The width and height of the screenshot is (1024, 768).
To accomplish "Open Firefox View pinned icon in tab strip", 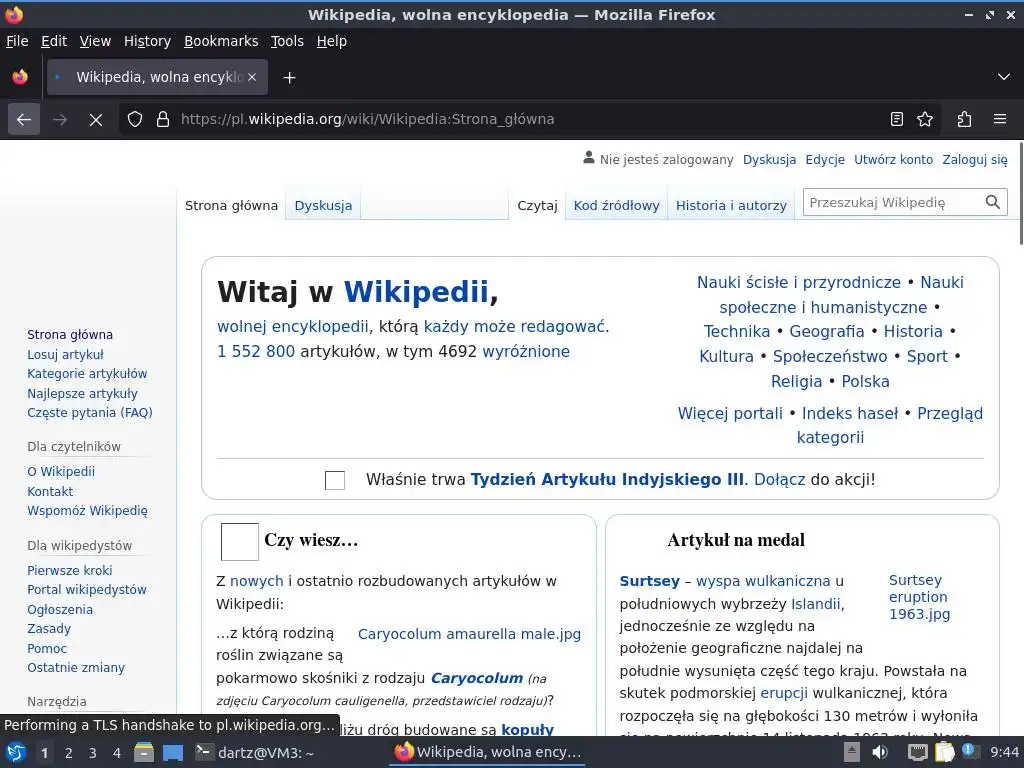I will (20, 77).
